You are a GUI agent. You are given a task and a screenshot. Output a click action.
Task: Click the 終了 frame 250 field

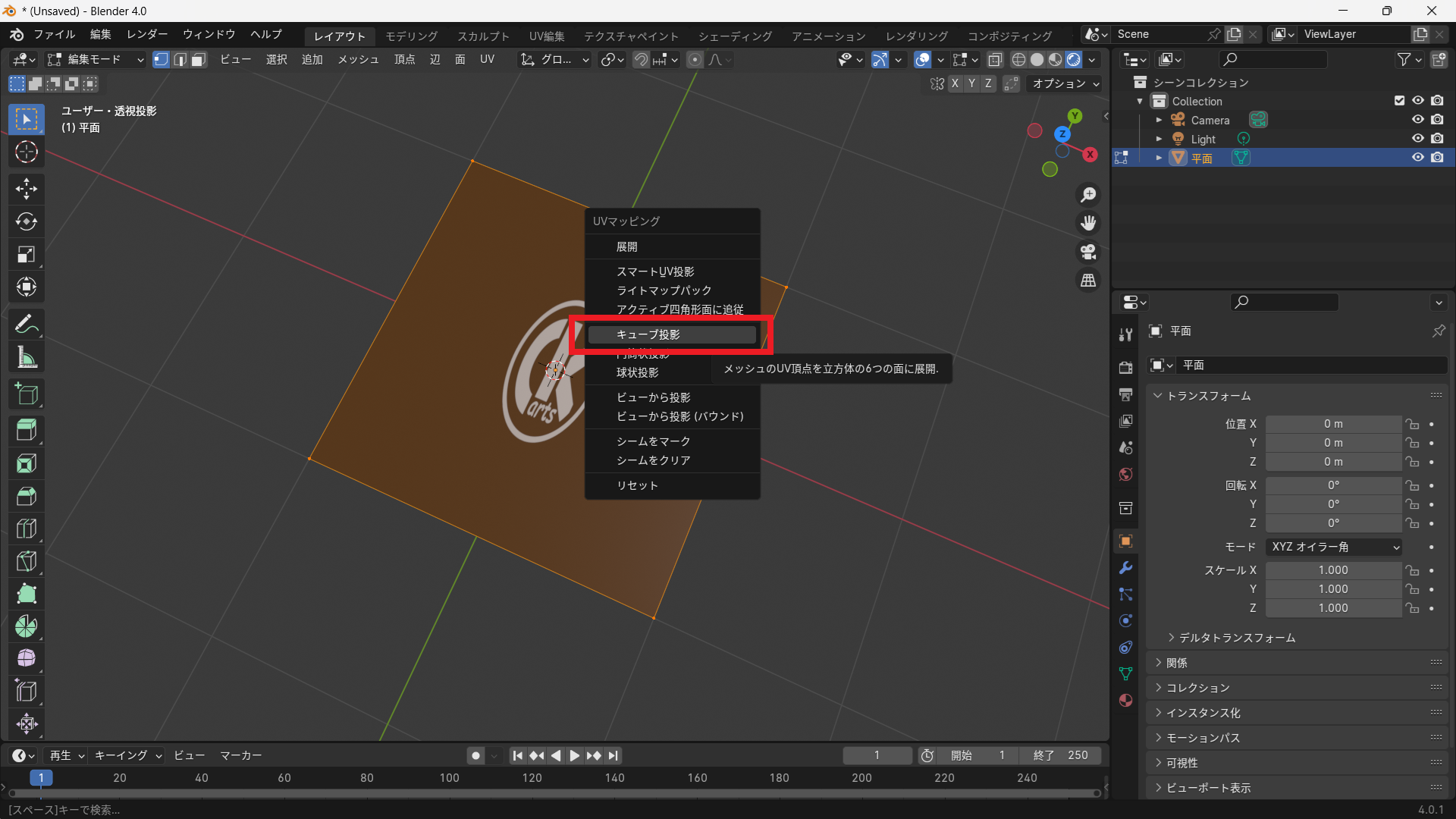coord(1061,755)
